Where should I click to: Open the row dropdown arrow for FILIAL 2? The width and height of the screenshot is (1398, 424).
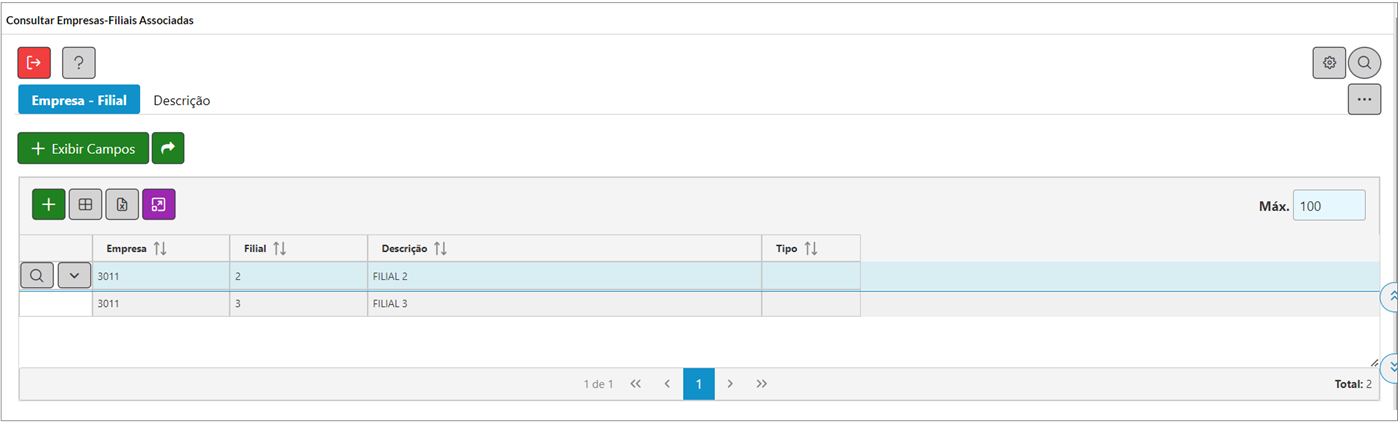point(74,275)
